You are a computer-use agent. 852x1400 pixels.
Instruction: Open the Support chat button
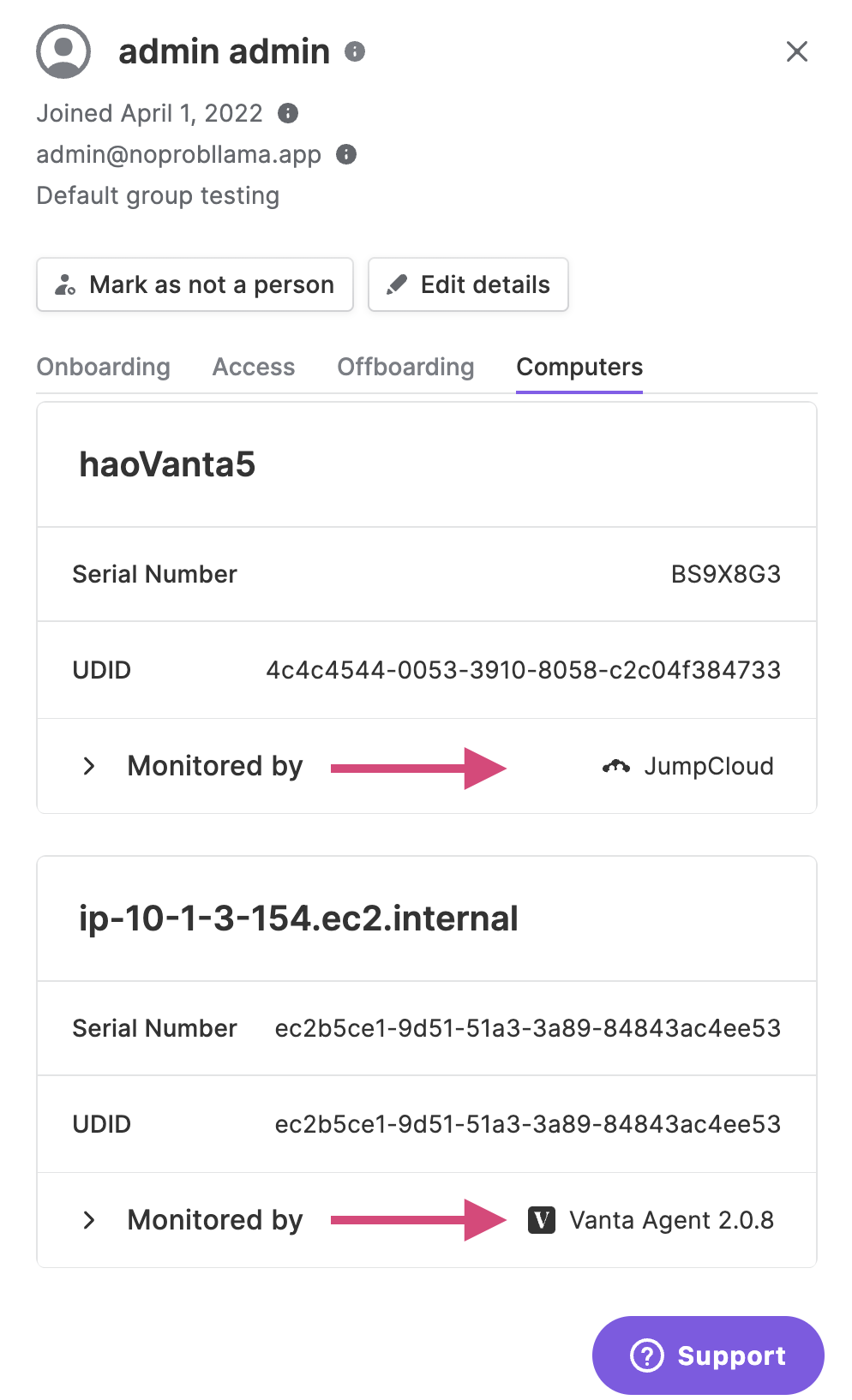coord(708,1355)
